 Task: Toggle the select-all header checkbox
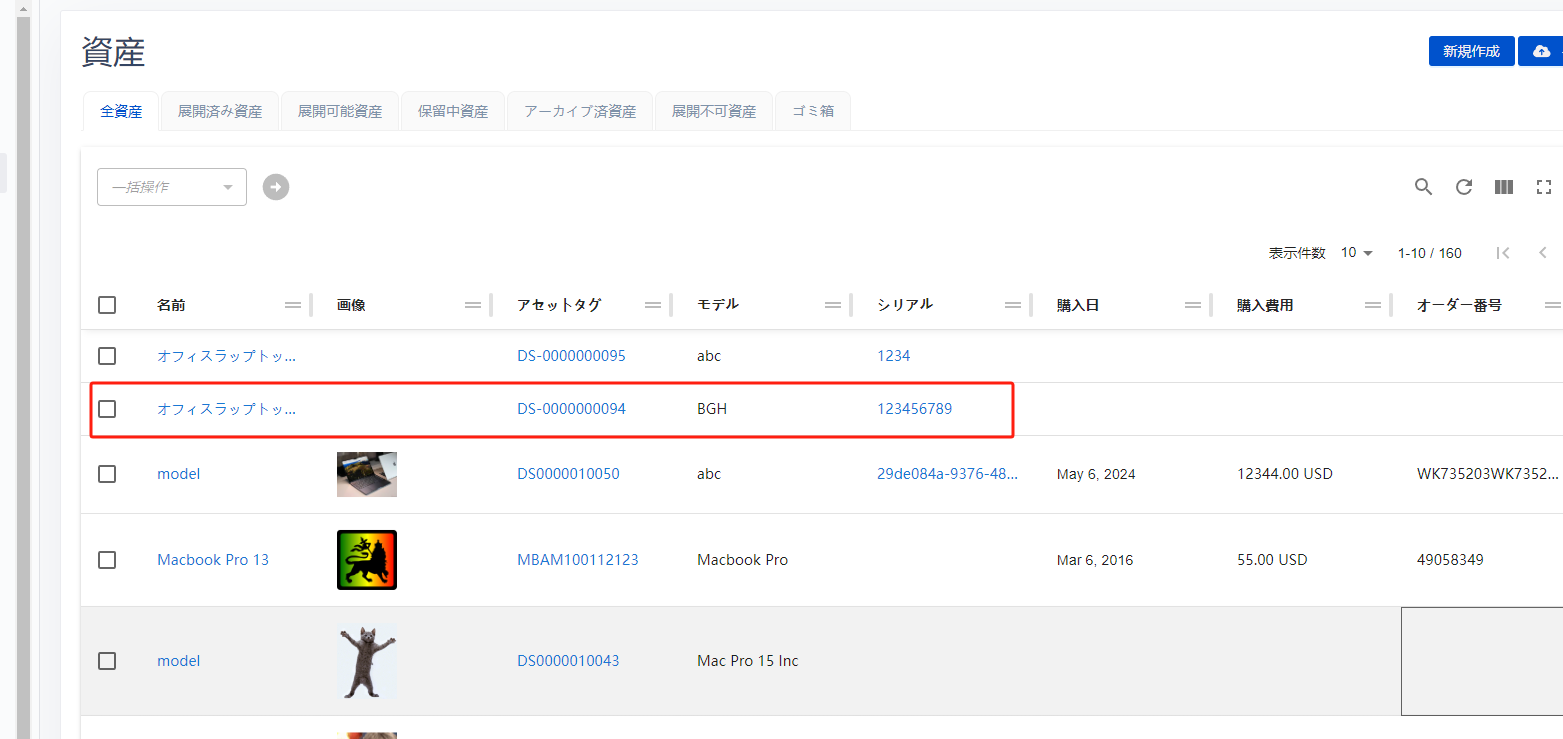[x=107, y=305]
